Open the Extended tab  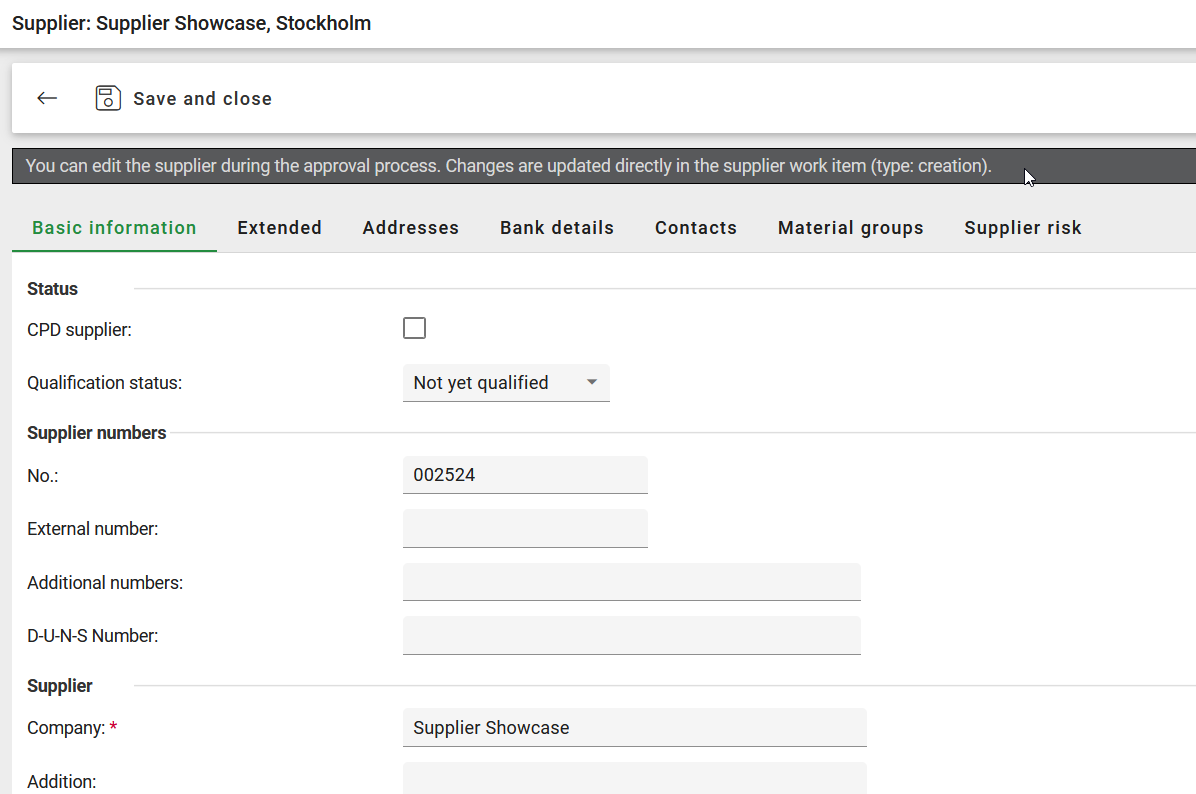[279, 228]
